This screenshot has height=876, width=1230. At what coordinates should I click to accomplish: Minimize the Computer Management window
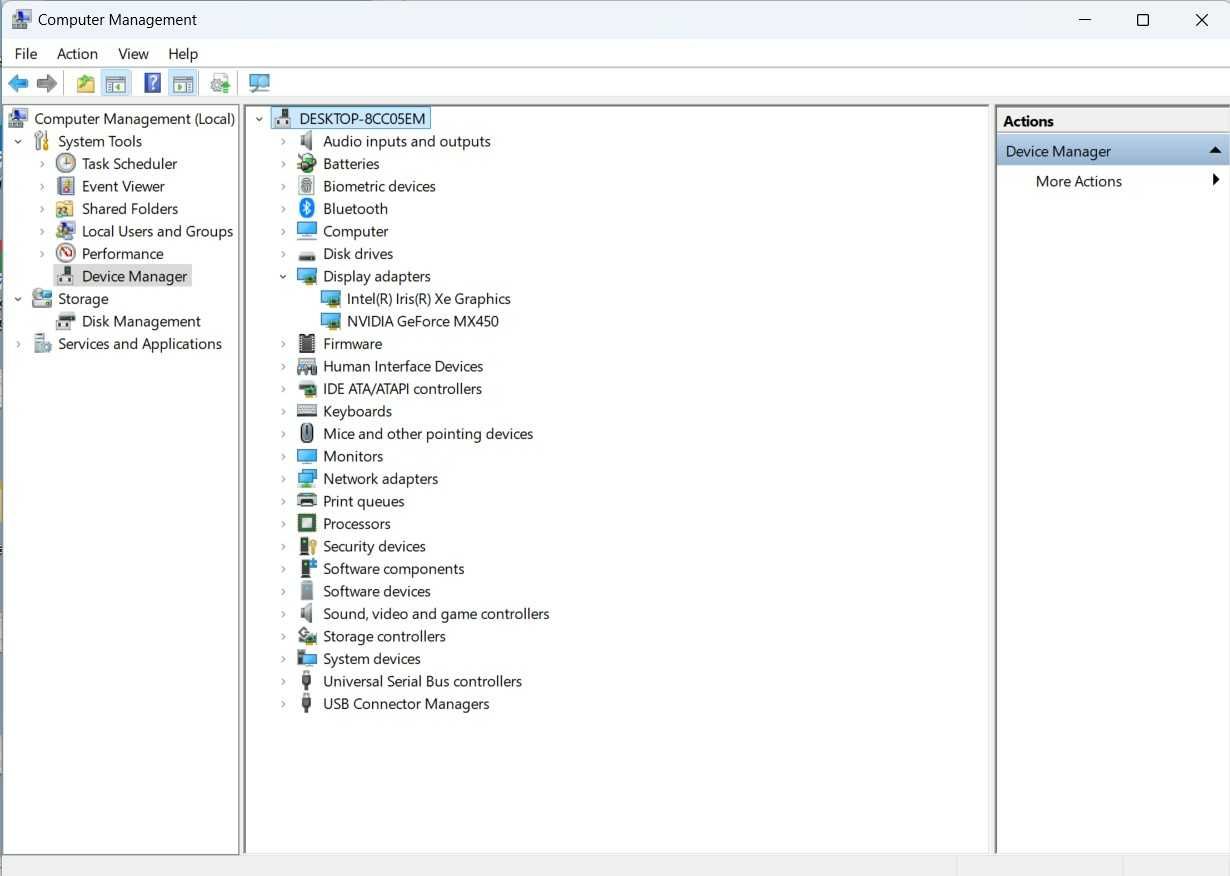[x=1084, y=20]
